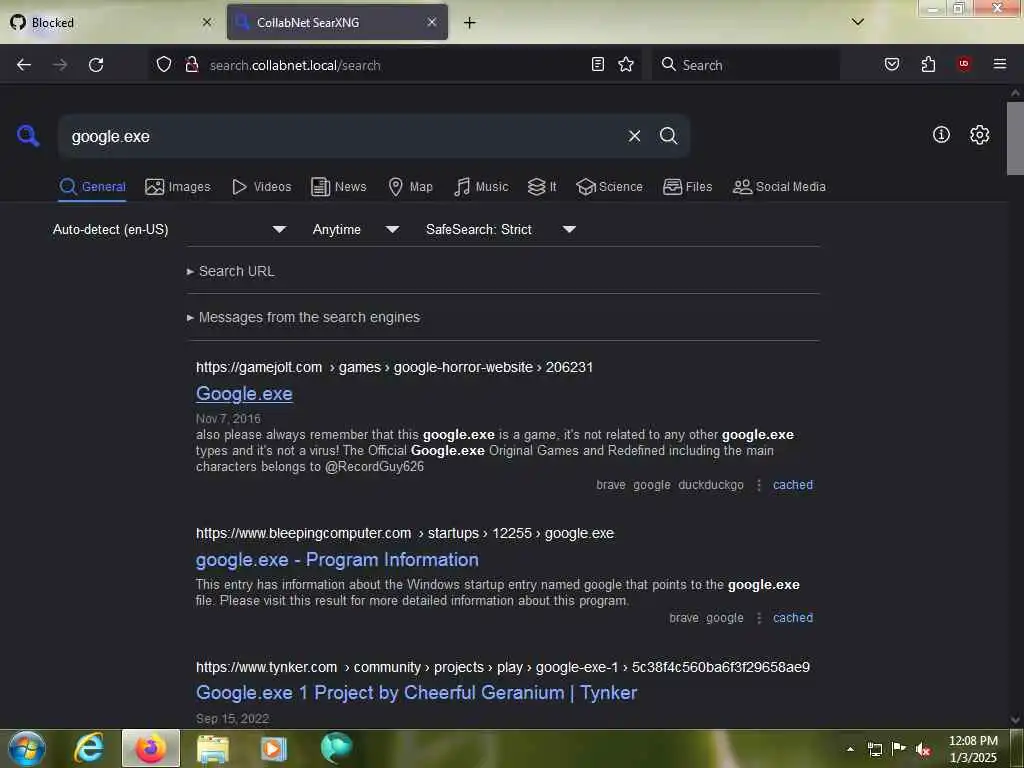
Task: Toggle reader view icon in address bar
Action: click(598, 64)
